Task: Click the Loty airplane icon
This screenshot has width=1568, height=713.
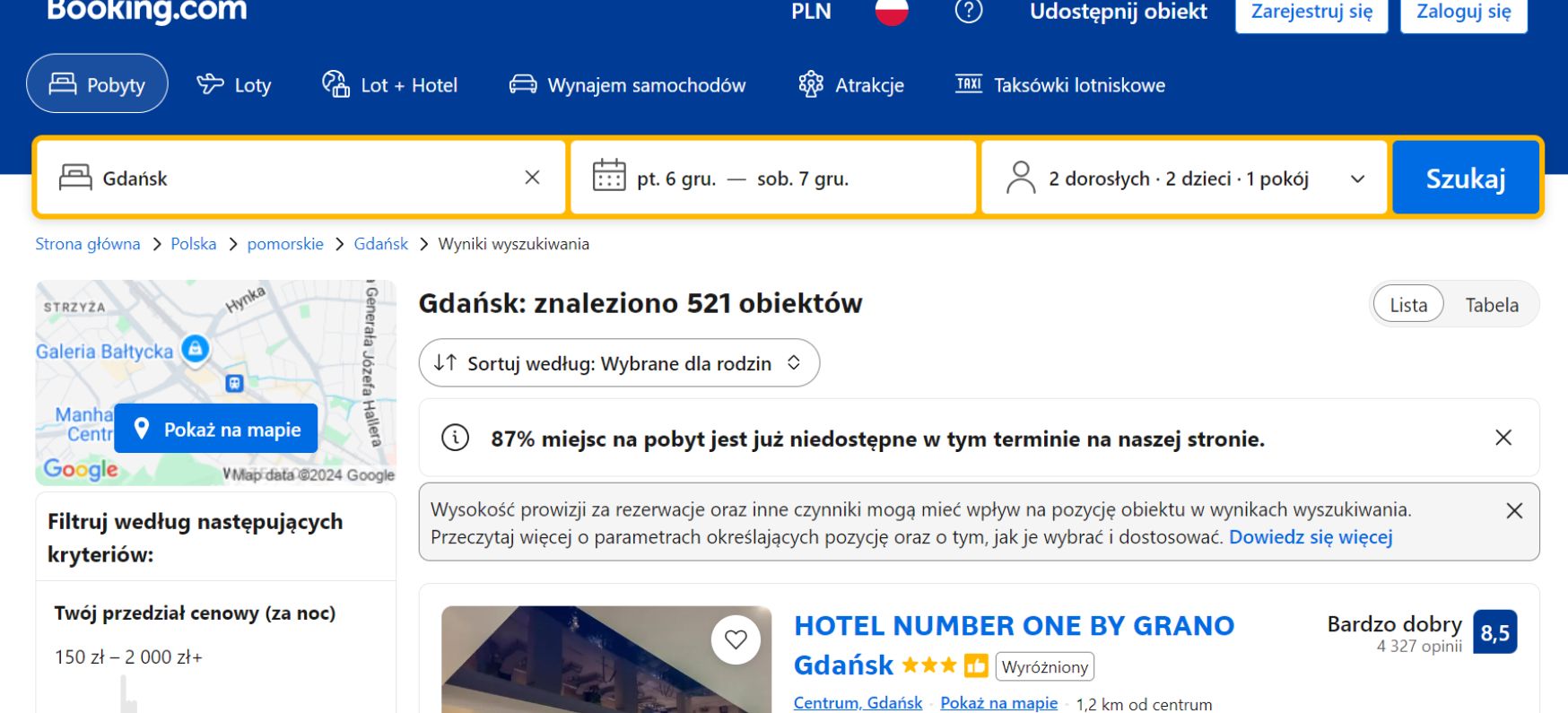Action: 210,84
